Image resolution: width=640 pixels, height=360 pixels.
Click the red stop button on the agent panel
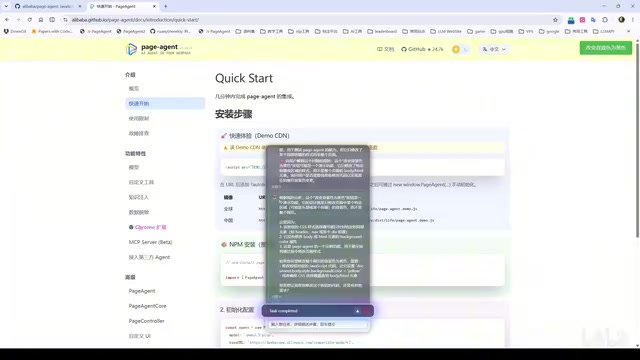(367, 311)
